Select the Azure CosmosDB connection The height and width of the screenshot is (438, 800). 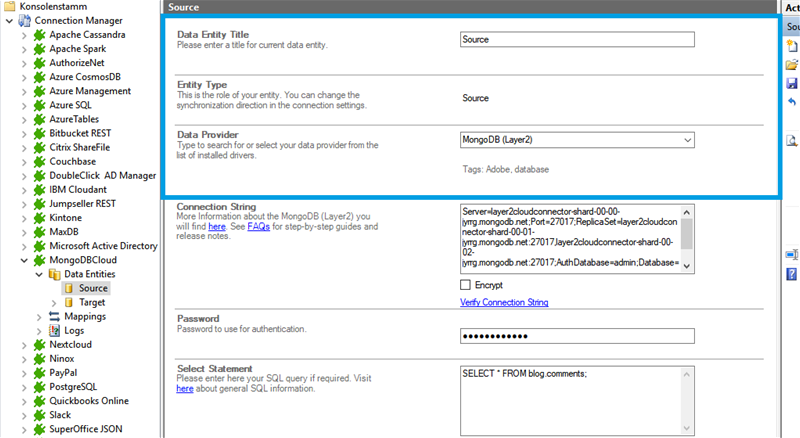click(x=91, y=77)
